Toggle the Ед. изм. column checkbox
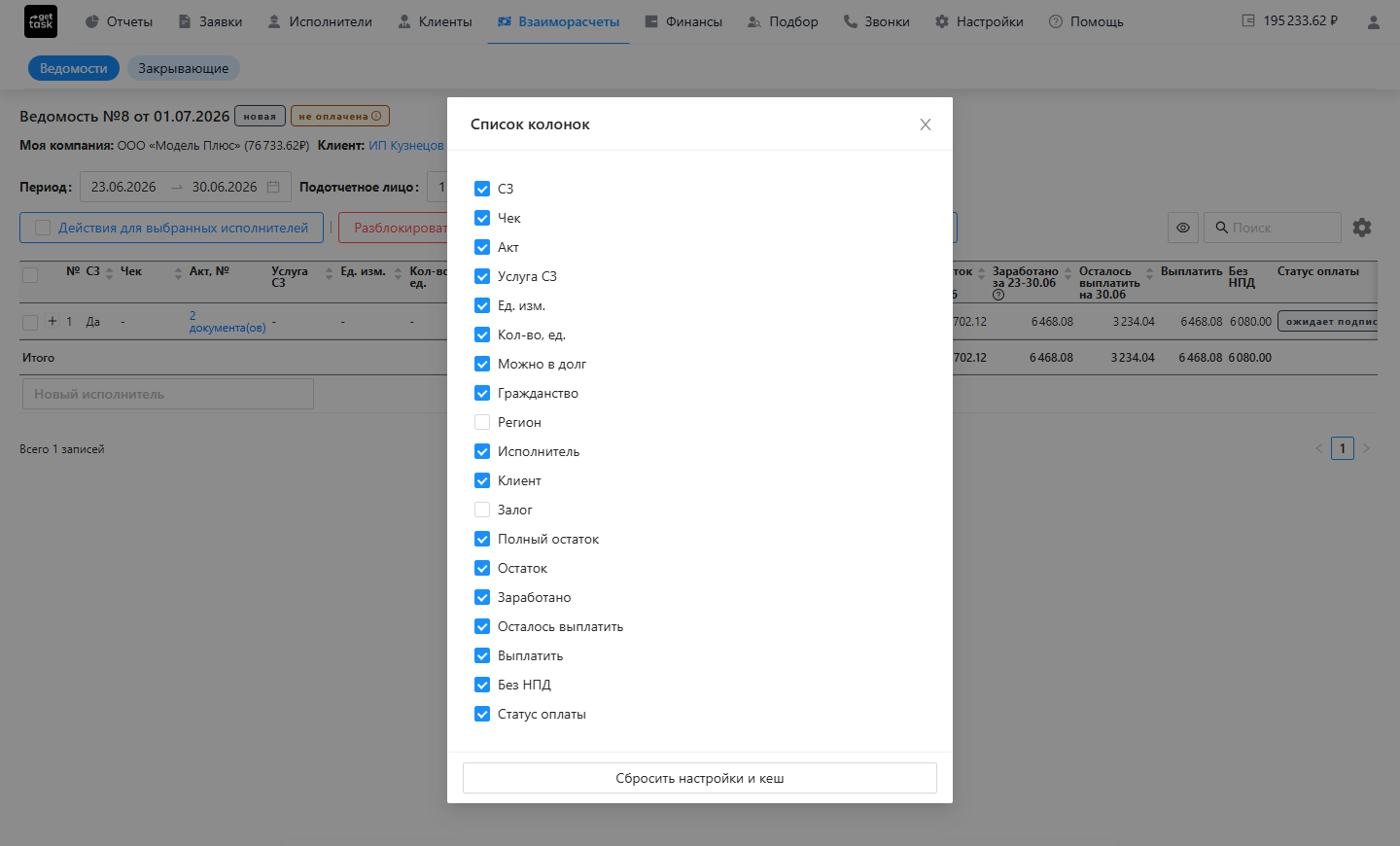The width and height of the screenshot is (1400, 846). pyautogui.click(x=482, y=305)
